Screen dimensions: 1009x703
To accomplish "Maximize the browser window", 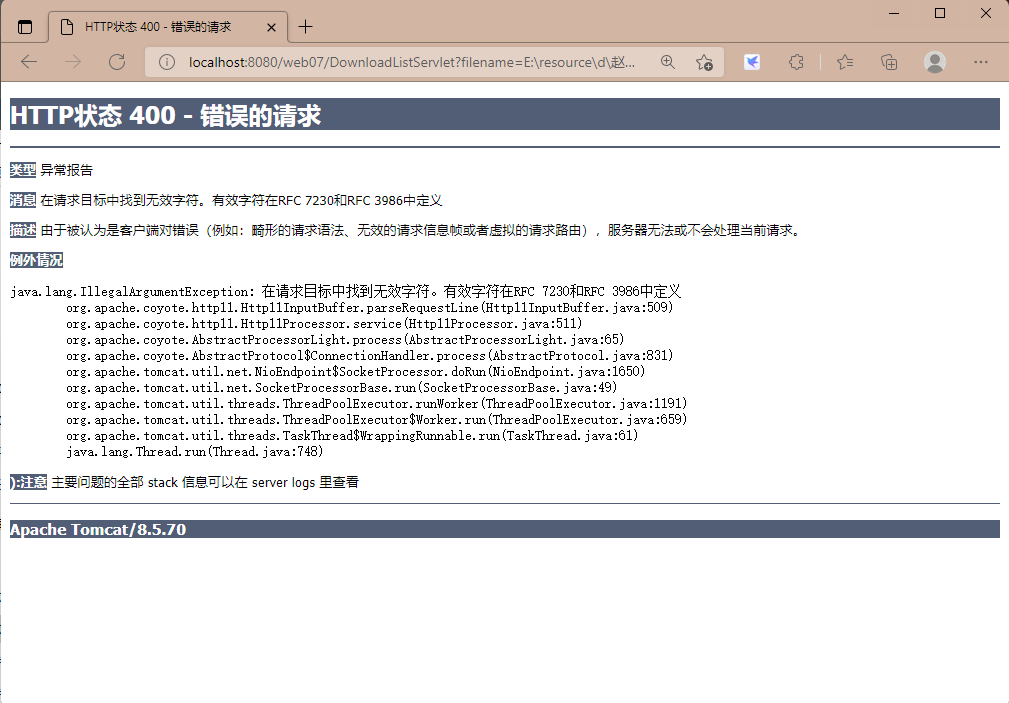I will pos(940,13).
